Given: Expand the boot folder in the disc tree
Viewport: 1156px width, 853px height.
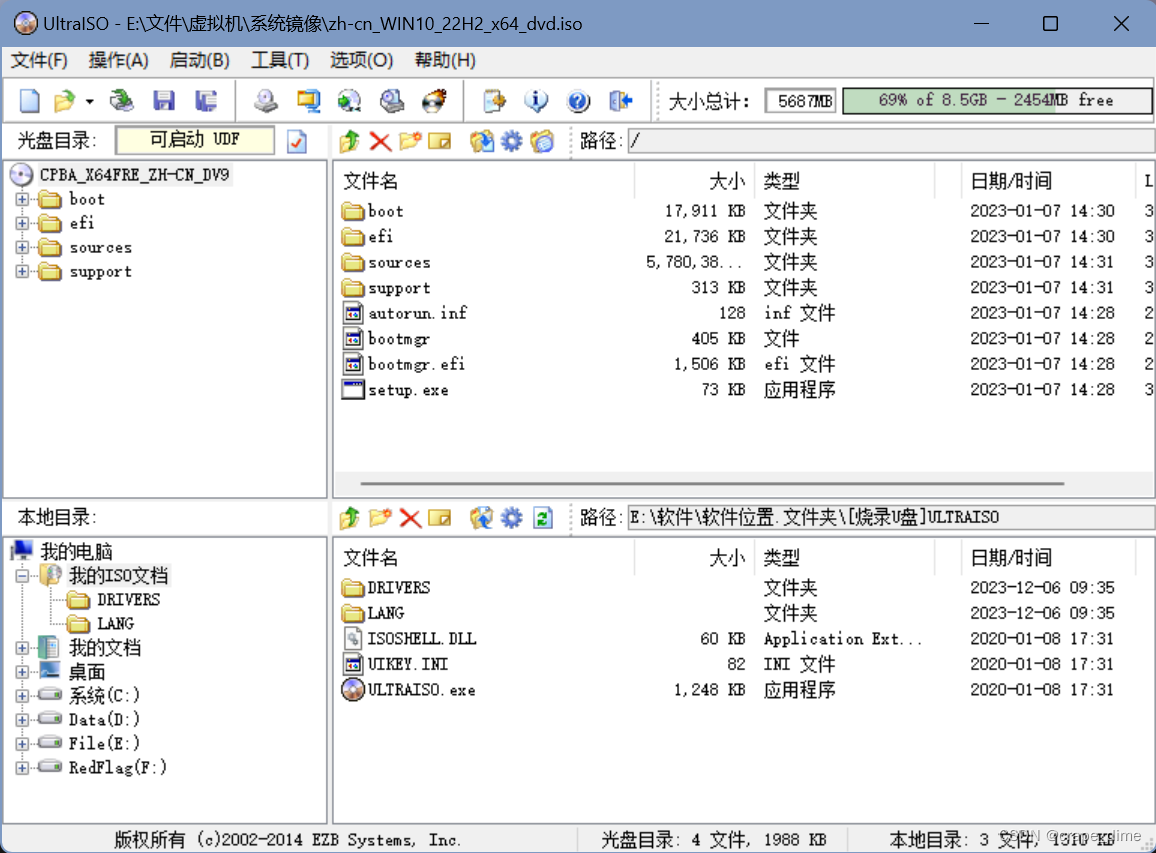Looking at the screenshot, I should [22, 199].
